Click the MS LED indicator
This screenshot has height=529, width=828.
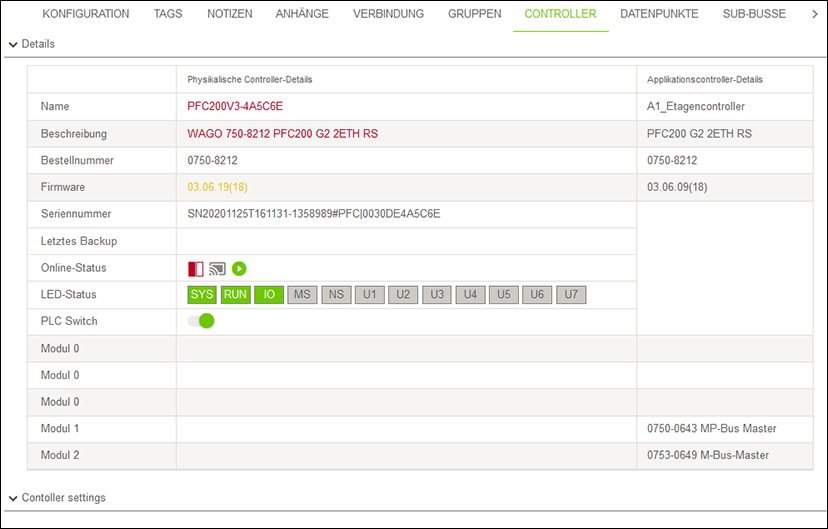pyautogui.click(x=302, y=295)
